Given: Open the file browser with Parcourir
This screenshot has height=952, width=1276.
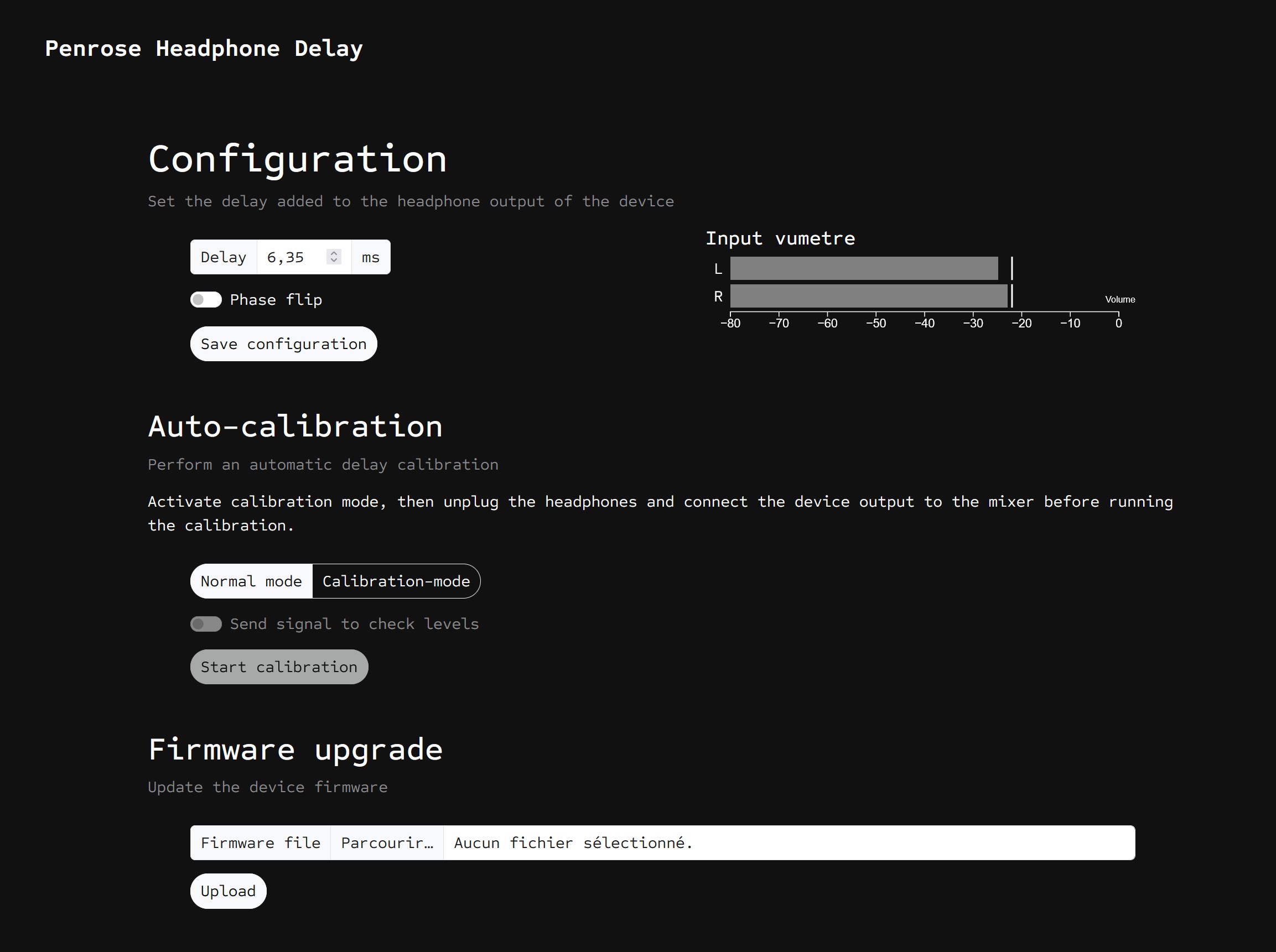Looking at the screenshot, I should tap(387, 842).
